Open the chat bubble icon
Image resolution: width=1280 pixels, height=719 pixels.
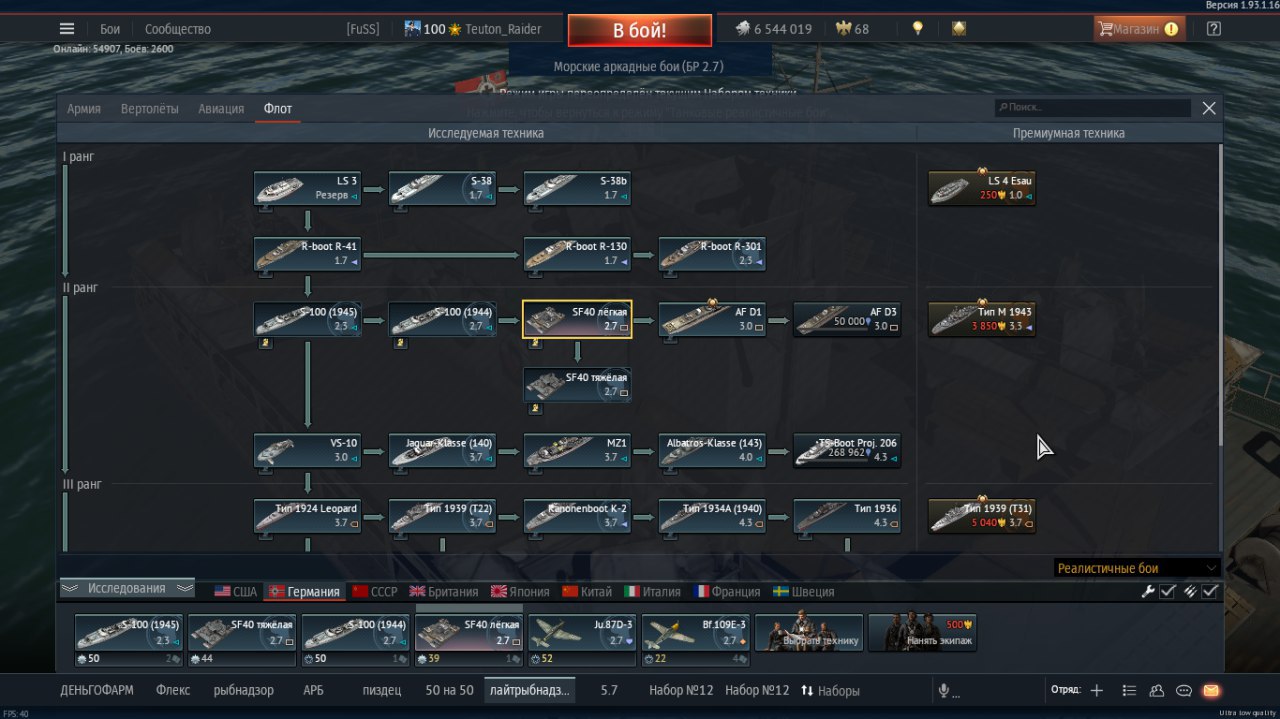tap(1184, 690)
